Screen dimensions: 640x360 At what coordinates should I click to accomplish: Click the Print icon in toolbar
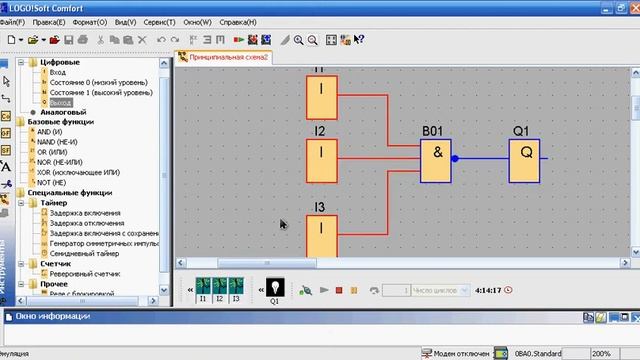(83, 40)
